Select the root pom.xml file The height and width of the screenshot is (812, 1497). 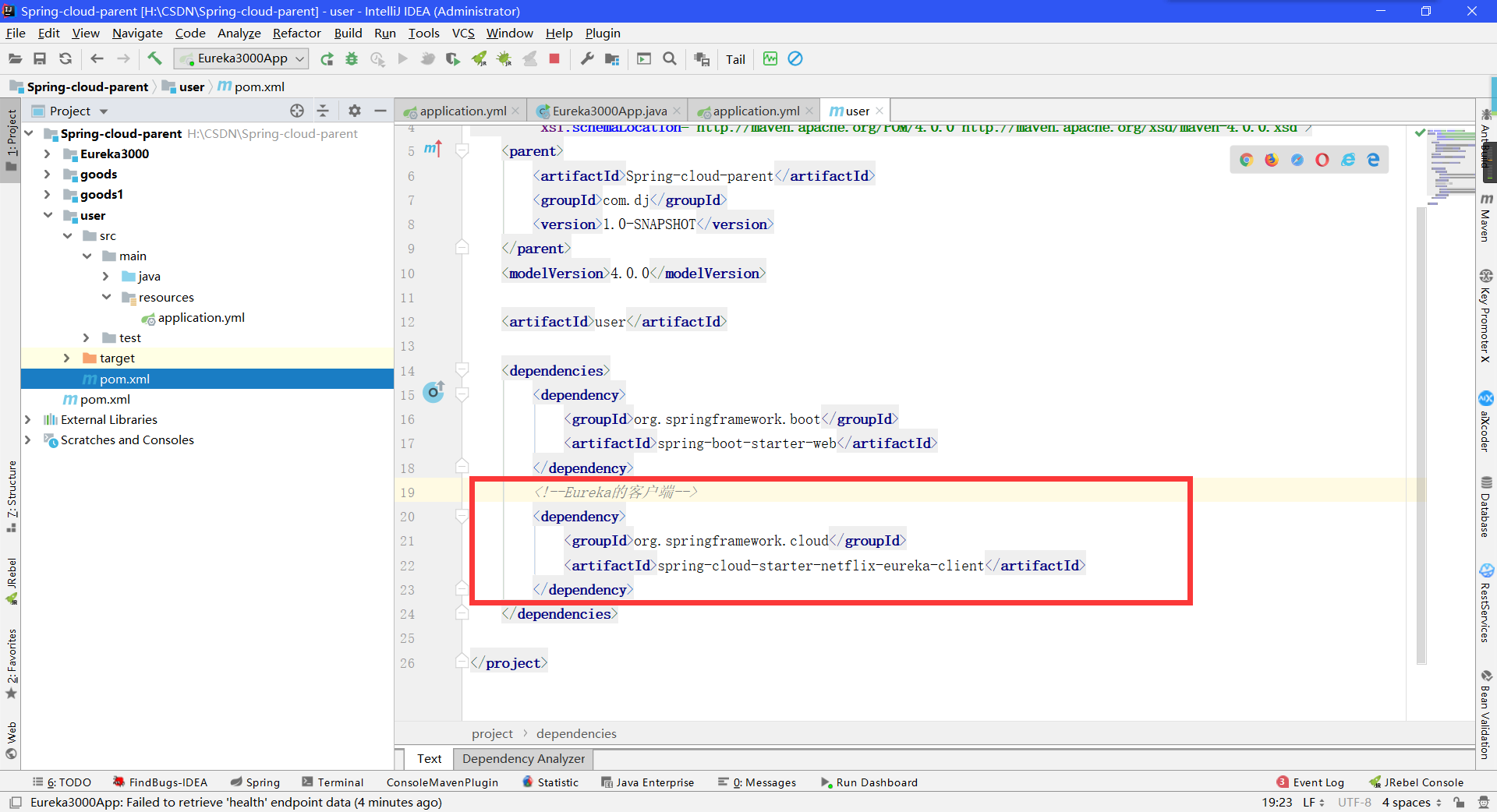coord(104,400)
